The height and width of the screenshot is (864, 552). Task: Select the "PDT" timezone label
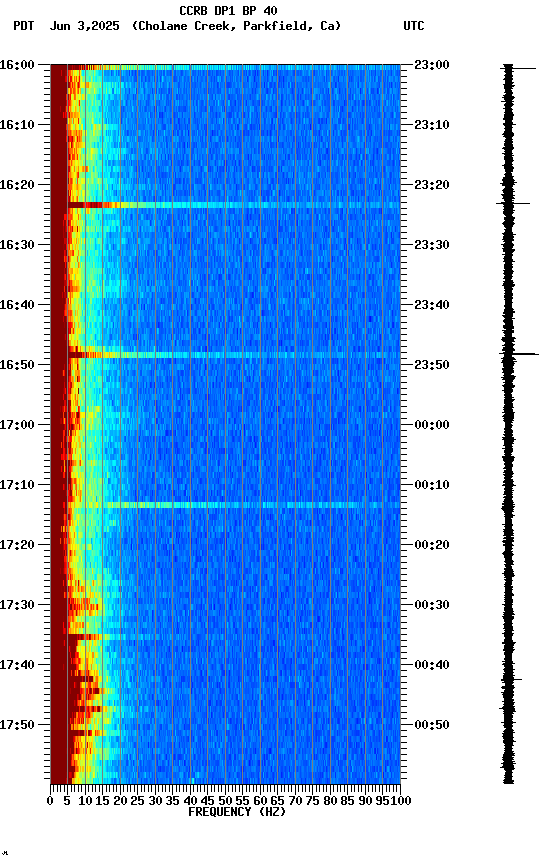tap(24, 26)
